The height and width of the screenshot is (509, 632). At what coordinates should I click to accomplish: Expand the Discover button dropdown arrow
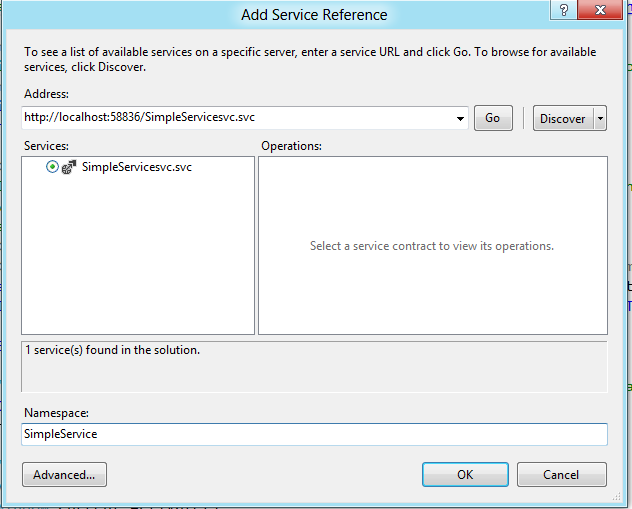click(600, 118)
